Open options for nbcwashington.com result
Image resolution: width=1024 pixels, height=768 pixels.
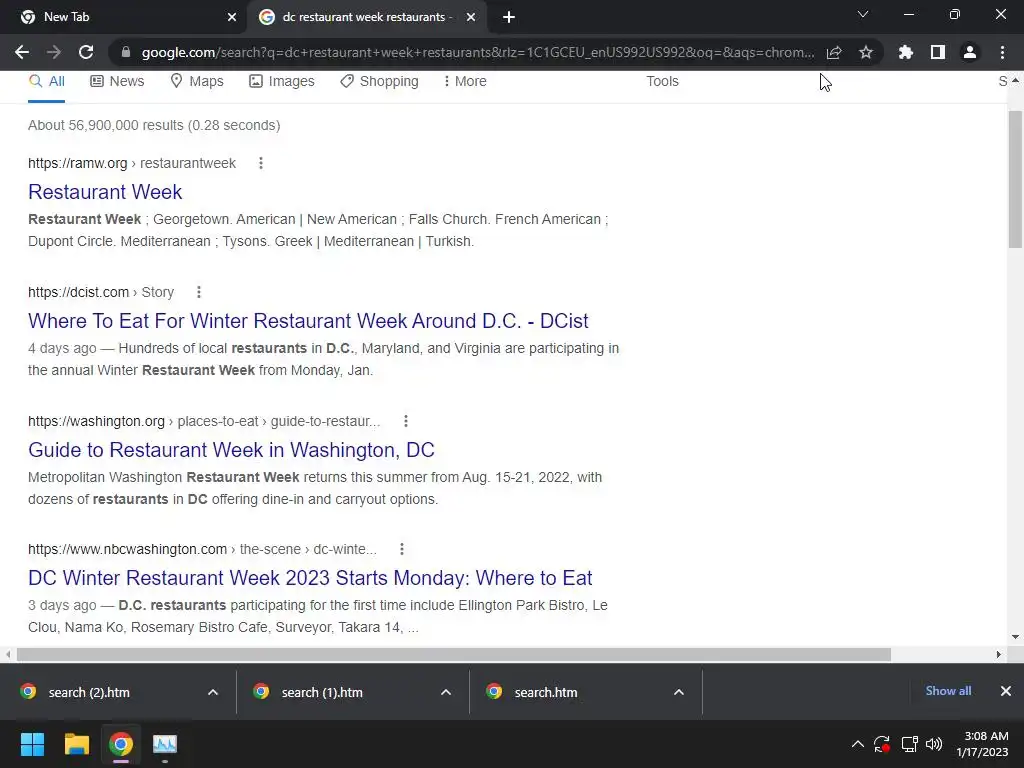tap(402, 549)
